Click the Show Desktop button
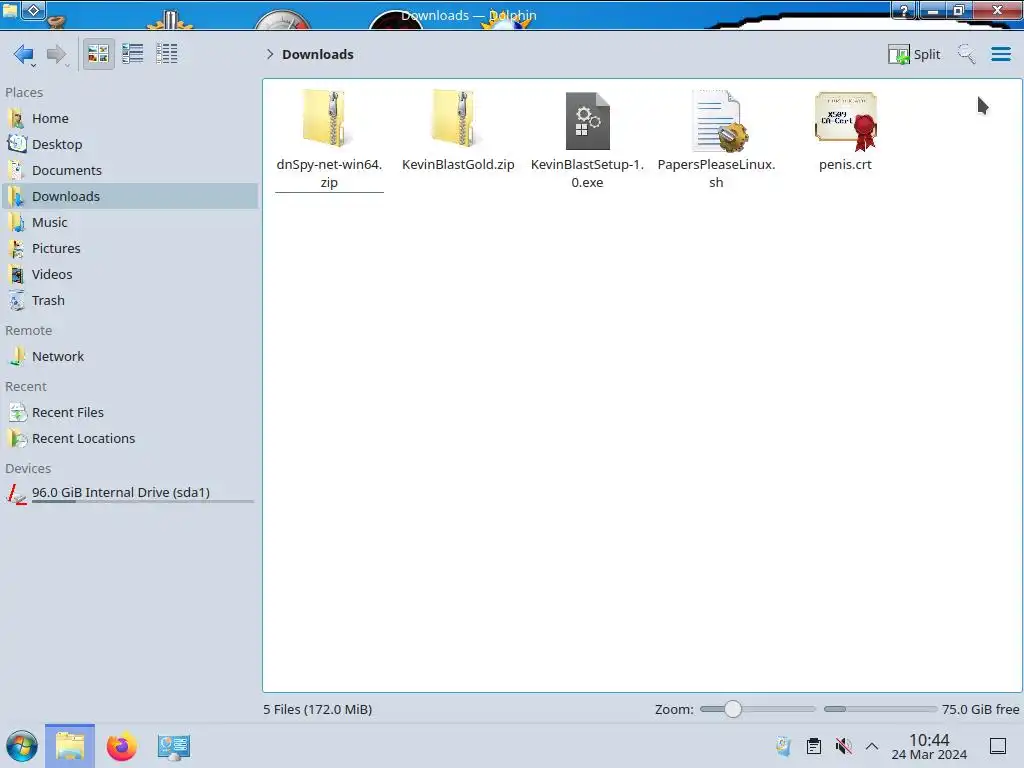This screenshot has width=1024, height=768. point(998,746)
